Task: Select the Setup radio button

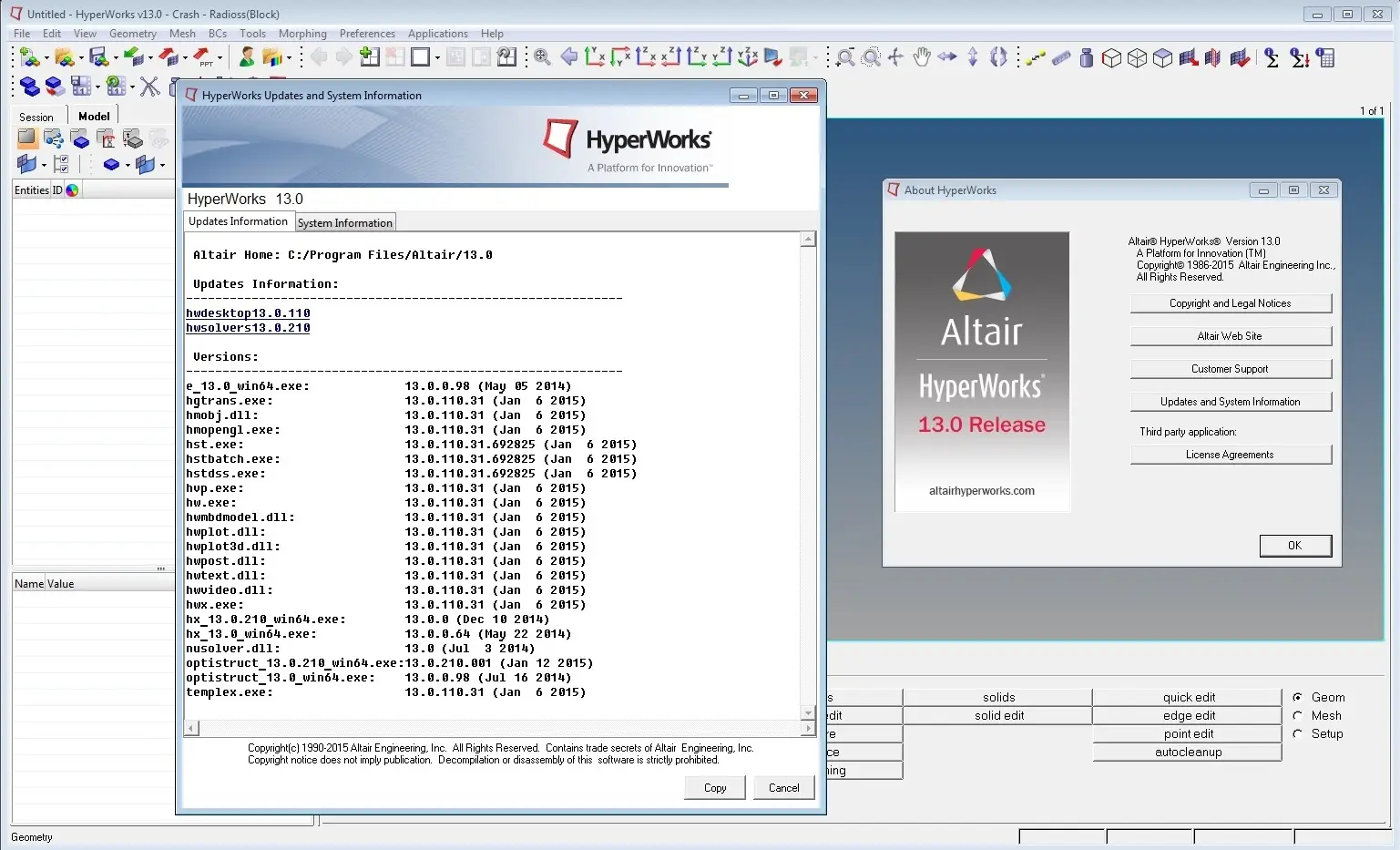Action: click(x=1297, y=733)
